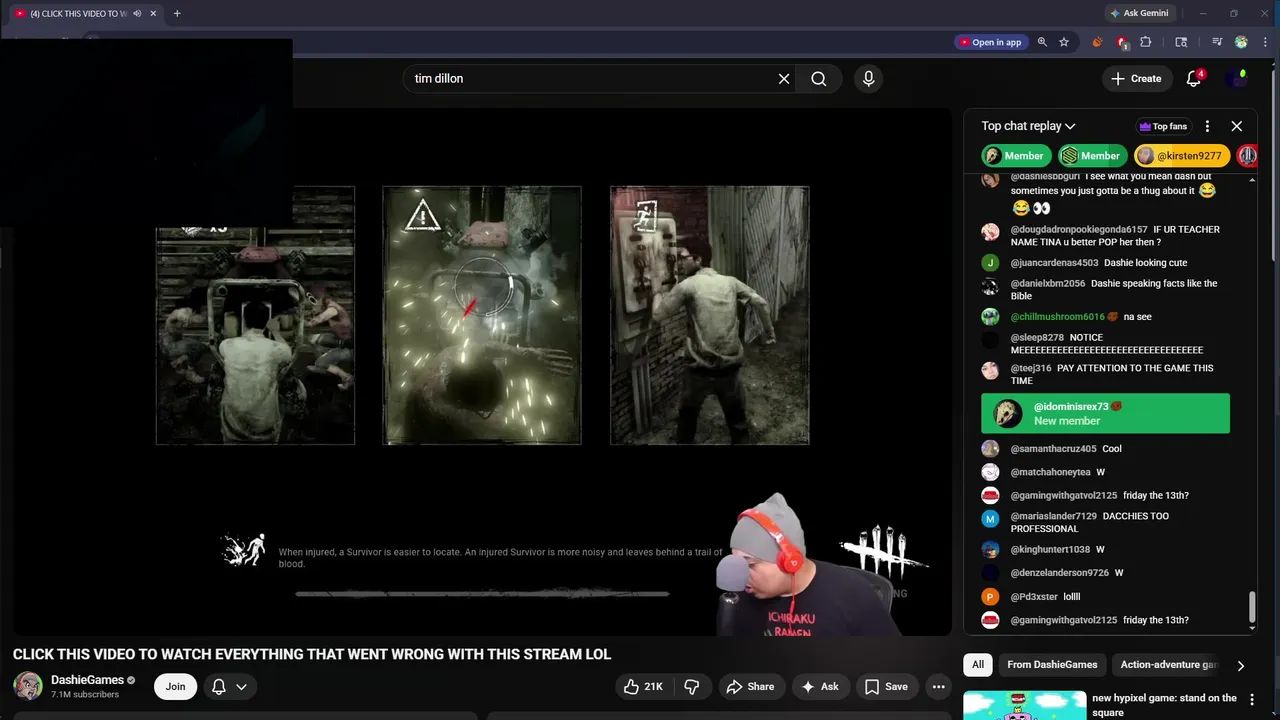Click chat user @dougdadronpookiegonda6157

1079,230
